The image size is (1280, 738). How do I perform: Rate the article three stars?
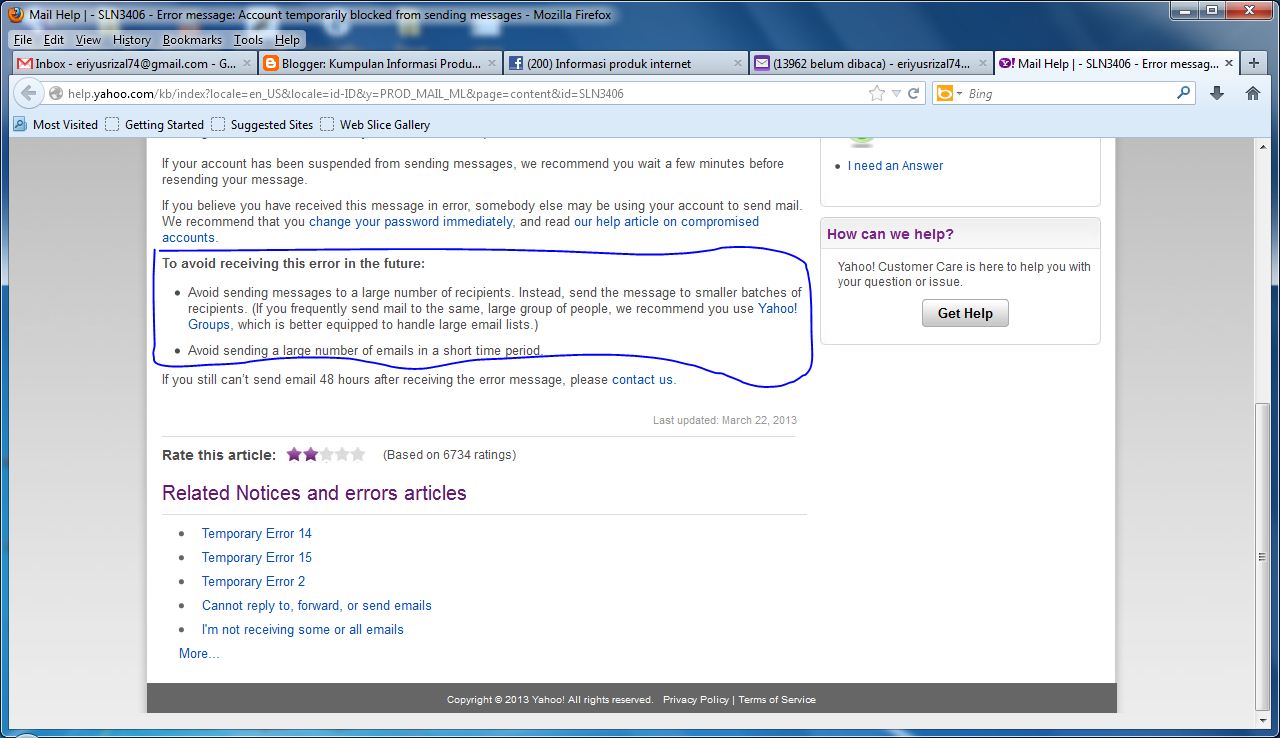point(326,454)
